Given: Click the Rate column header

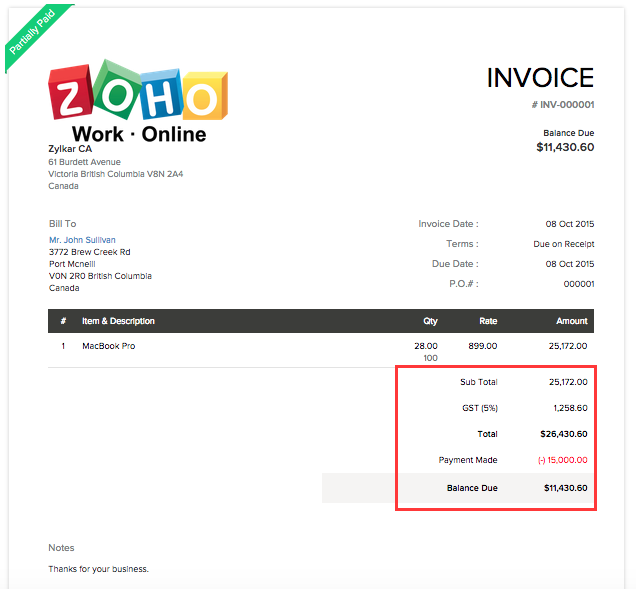Looking at the screenshot, I should [488, 321].
